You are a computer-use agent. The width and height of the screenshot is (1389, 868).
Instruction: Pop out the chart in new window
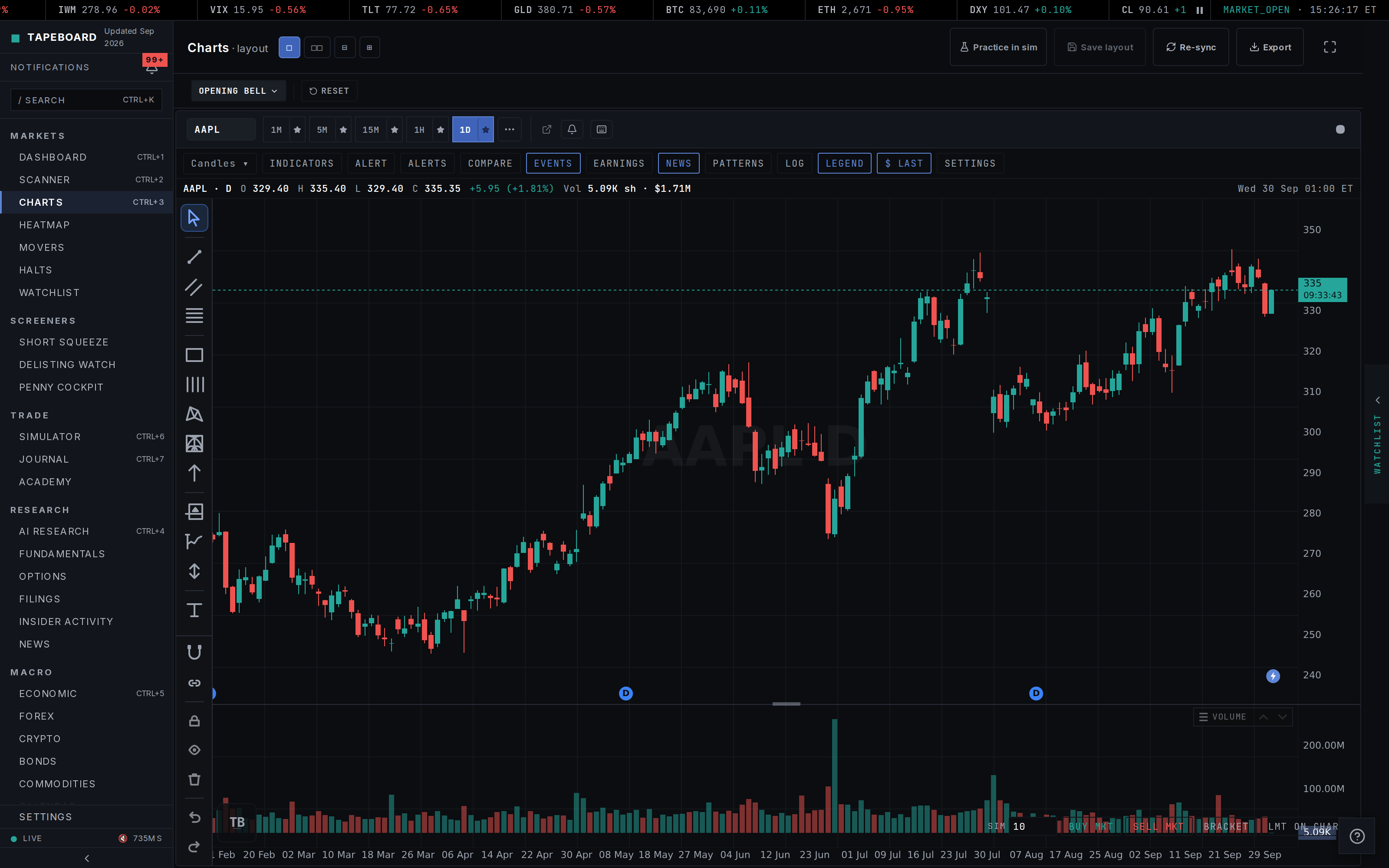click(x=546, y=129)
